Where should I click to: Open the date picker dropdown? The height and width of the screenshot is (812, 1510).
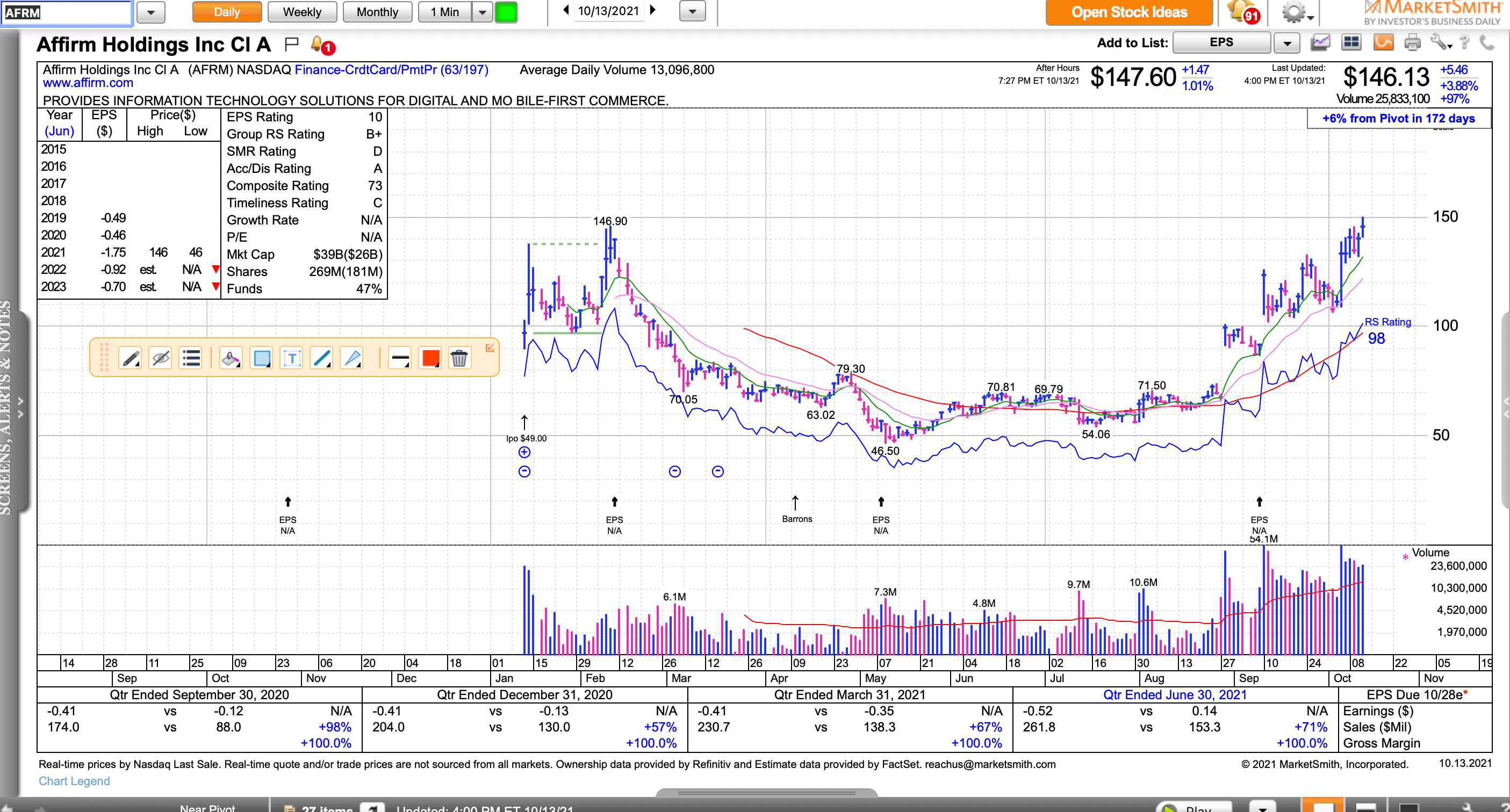coord(692,11)
